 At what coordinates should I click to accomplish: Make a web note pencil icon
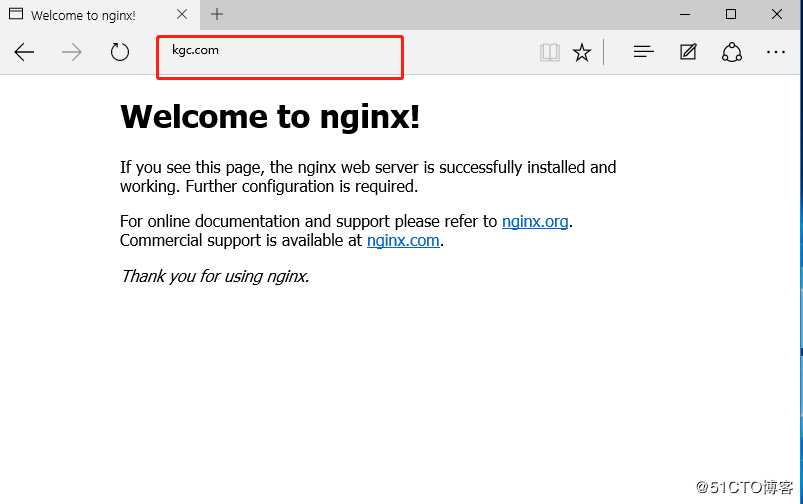pos(688,52)
